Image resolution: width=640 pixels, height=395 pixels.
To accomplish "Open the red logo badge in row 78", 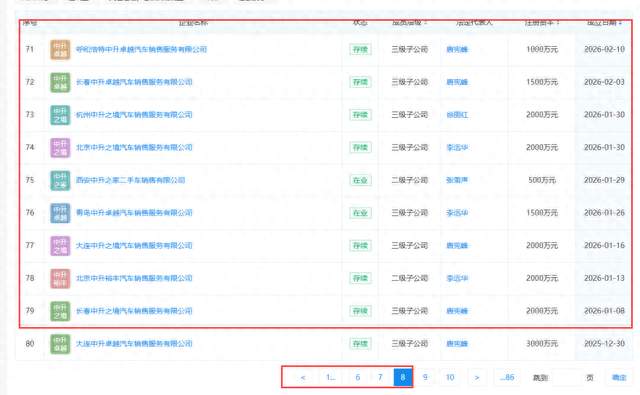I will tap(60, 278).
